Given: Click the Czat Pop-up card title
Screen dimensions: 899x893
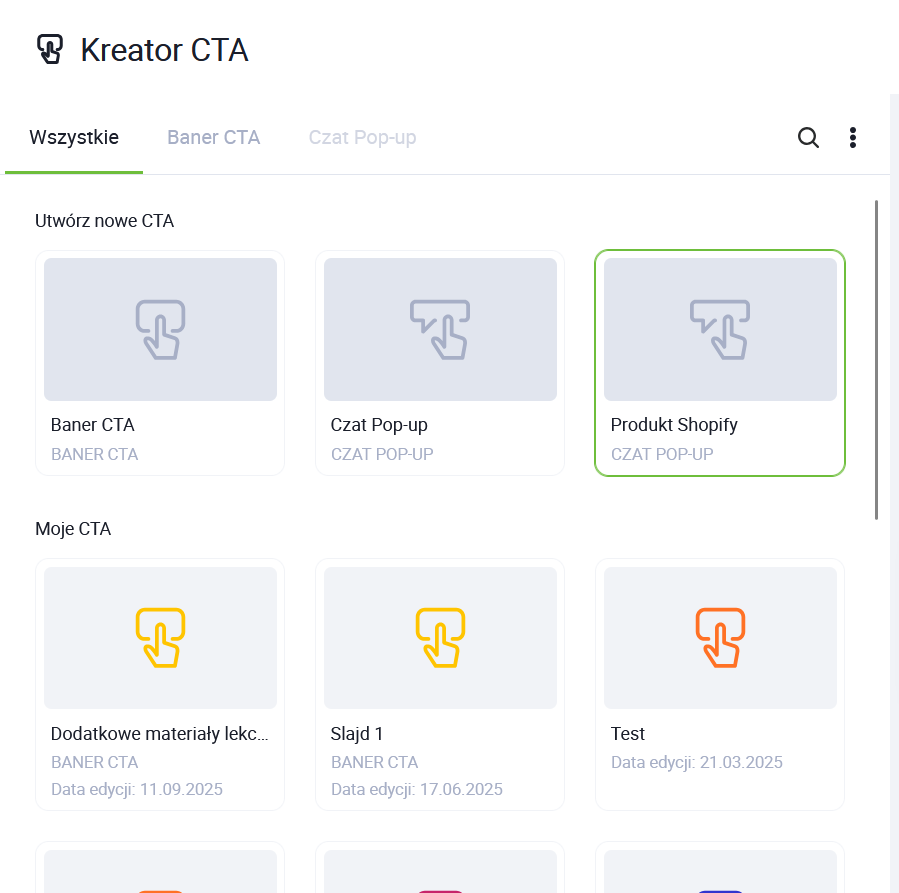Looking at the screenshot, I should 379,425.
